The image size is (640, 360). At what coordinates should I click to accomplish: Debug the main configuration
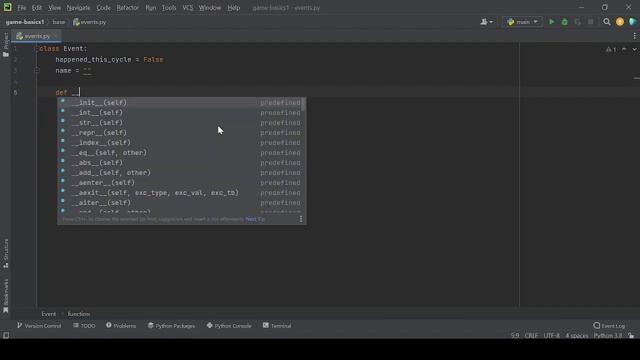(564, 22)
